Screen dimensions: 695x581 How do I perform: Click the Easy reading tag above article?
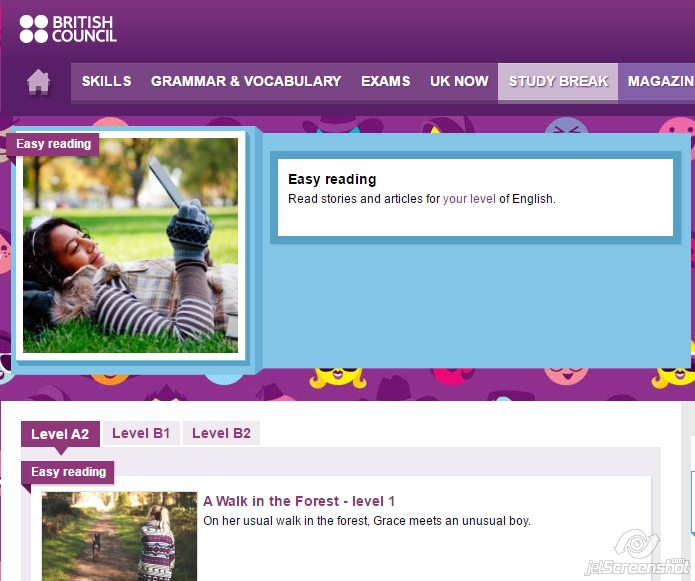(x=68, y=472)
